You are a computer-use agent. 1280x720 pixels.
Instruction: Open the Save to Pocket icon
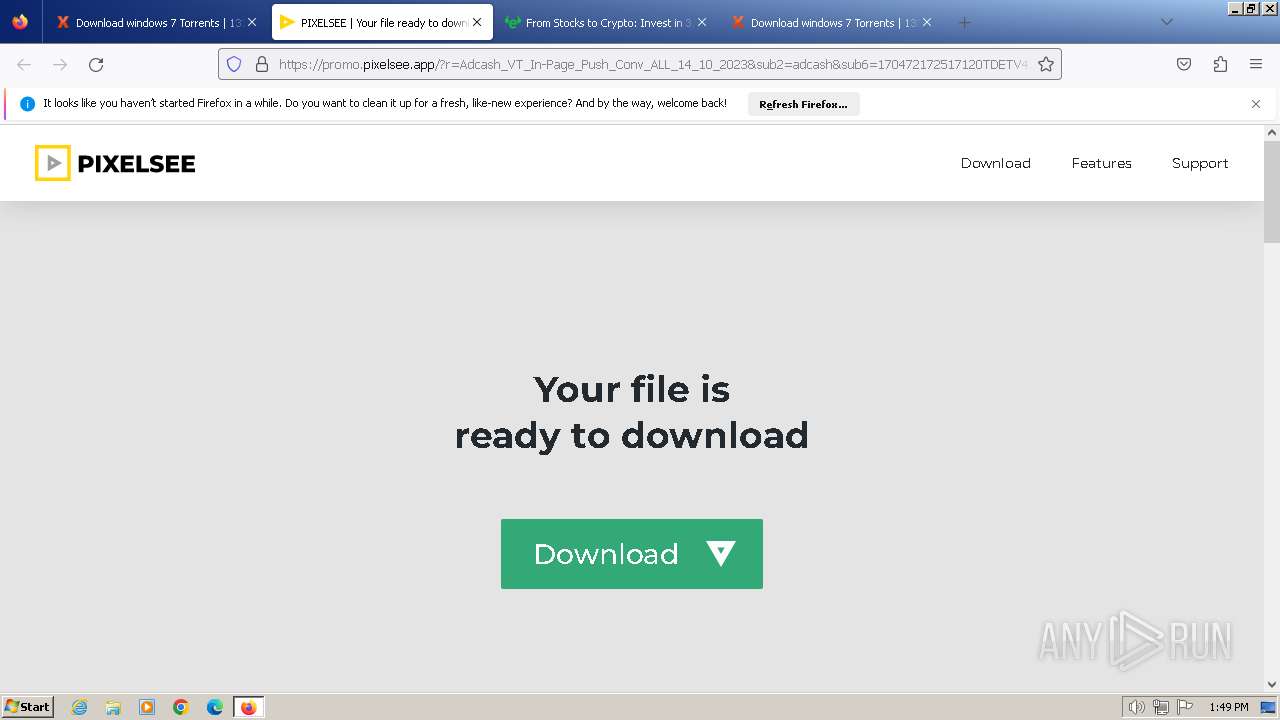tap(1184, 64)
